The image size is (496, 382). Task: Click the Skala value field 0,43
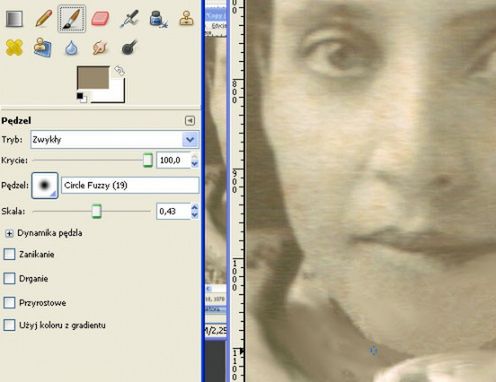point(173,211)
